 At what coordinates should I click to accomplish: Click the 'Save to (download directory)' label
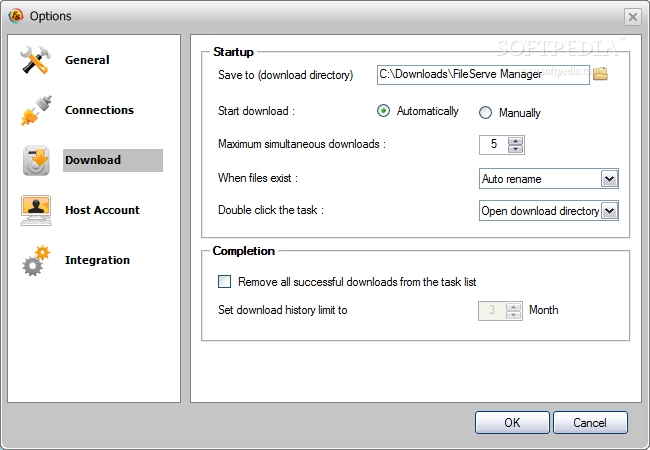(x=285, y=75)
